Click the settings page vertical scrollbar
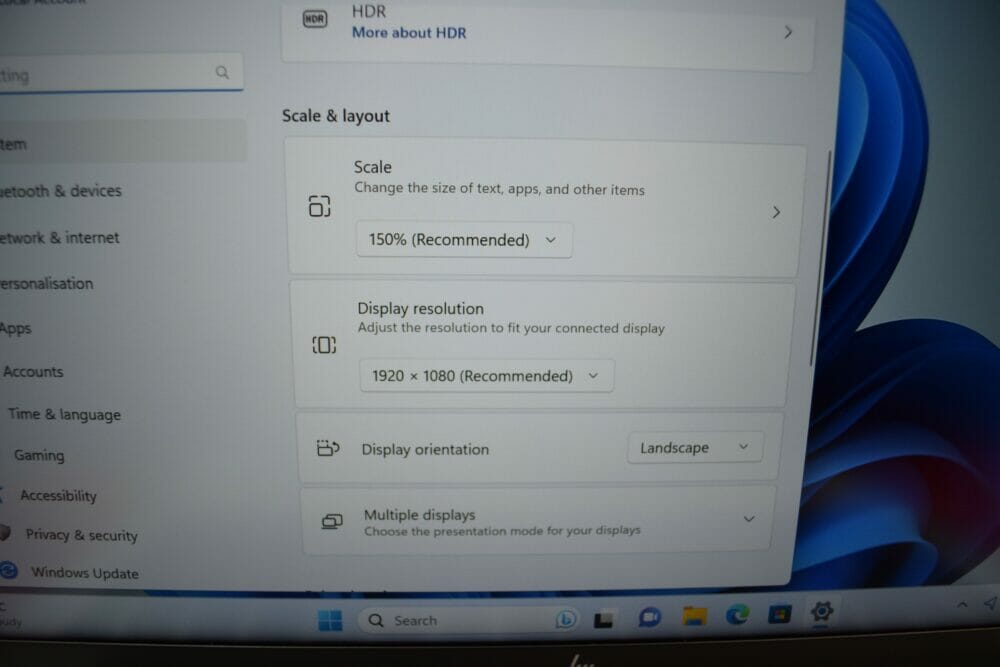Image resolution: width=1000 pixels, height=667 pixels. click(820, 258)
